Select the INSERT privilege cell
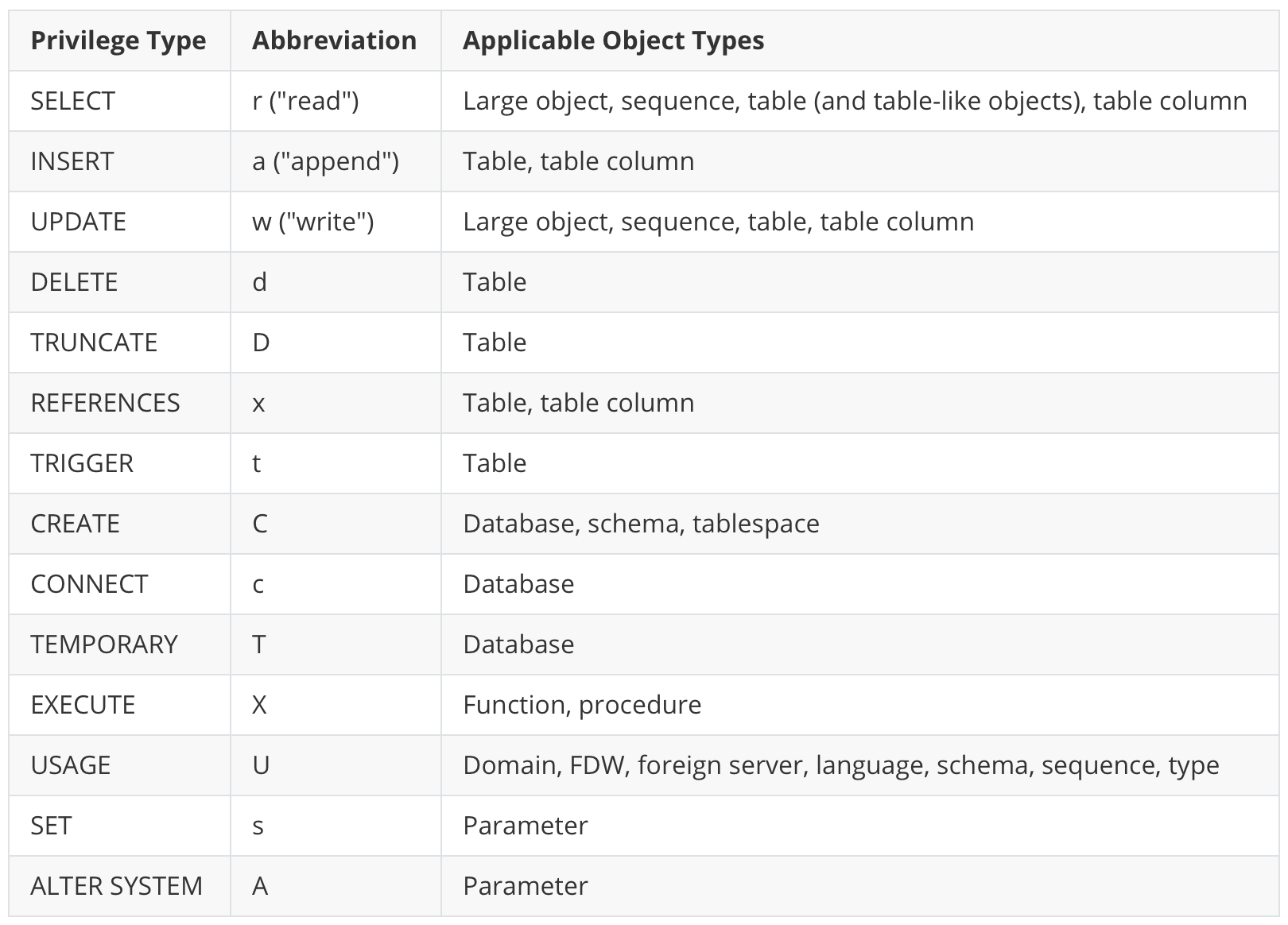Screen dimensions: 1288x925 click(x=72, y=161)
